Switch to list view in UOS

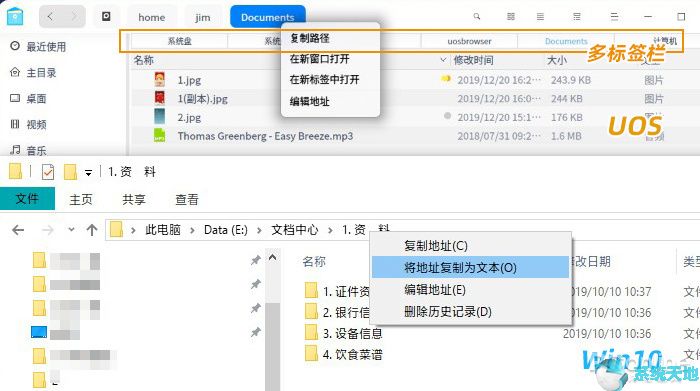[x=540, y=17]
